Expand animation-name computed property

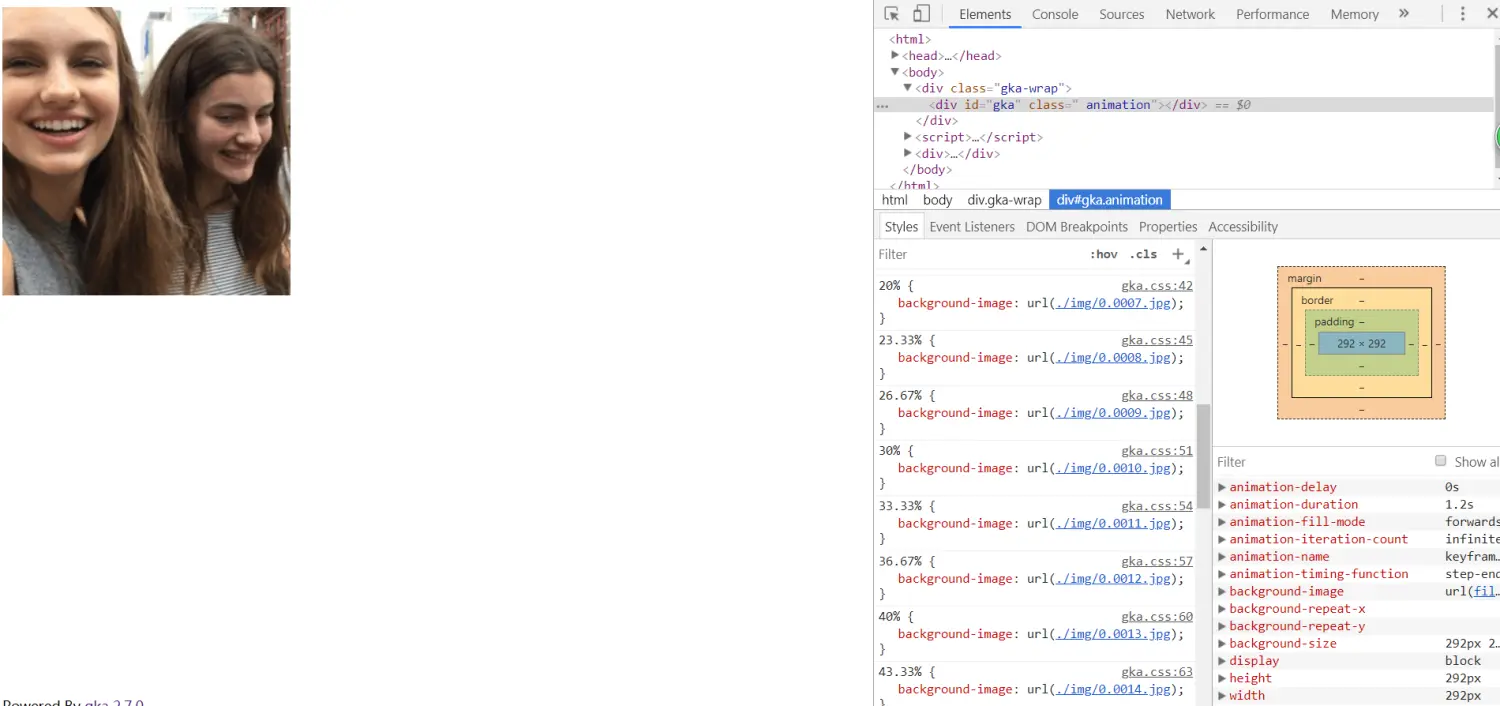coord(1222,557)
